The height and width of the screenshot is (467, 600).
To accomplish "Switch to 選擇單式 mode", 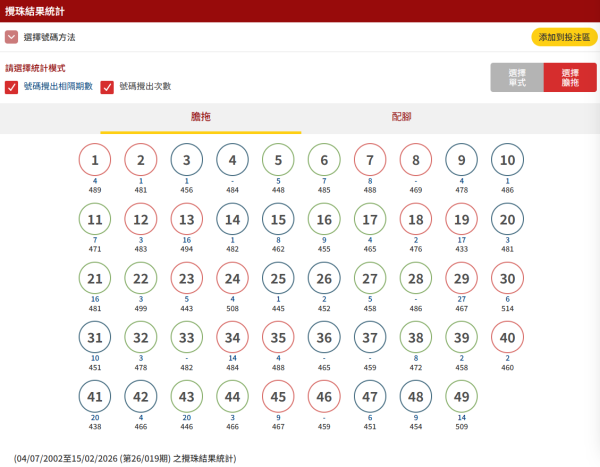I will 517,77.
